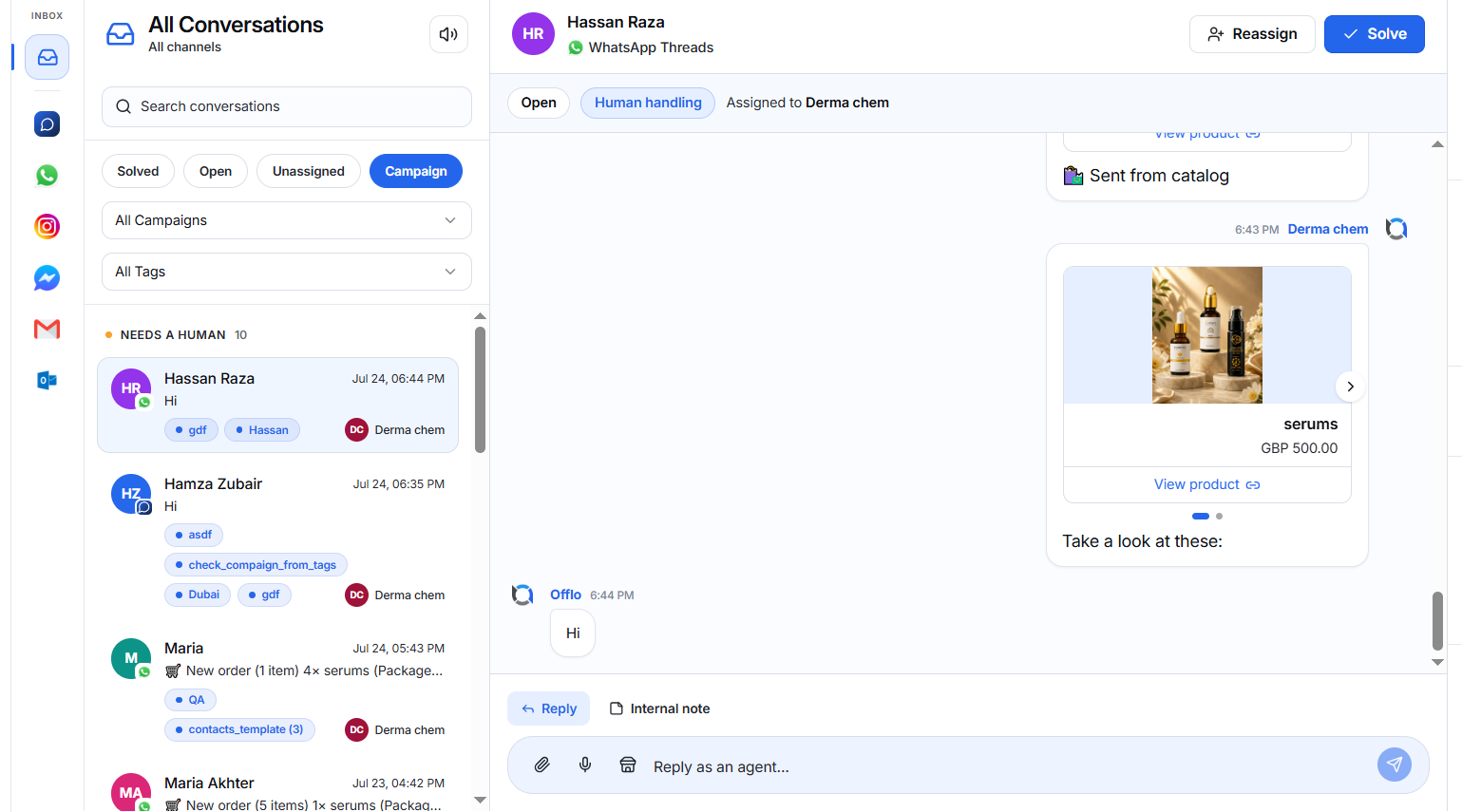Screen dimensions: 1462x812
Task: Expand the All Campaigns dropdown
Action: tap(287, 220)
